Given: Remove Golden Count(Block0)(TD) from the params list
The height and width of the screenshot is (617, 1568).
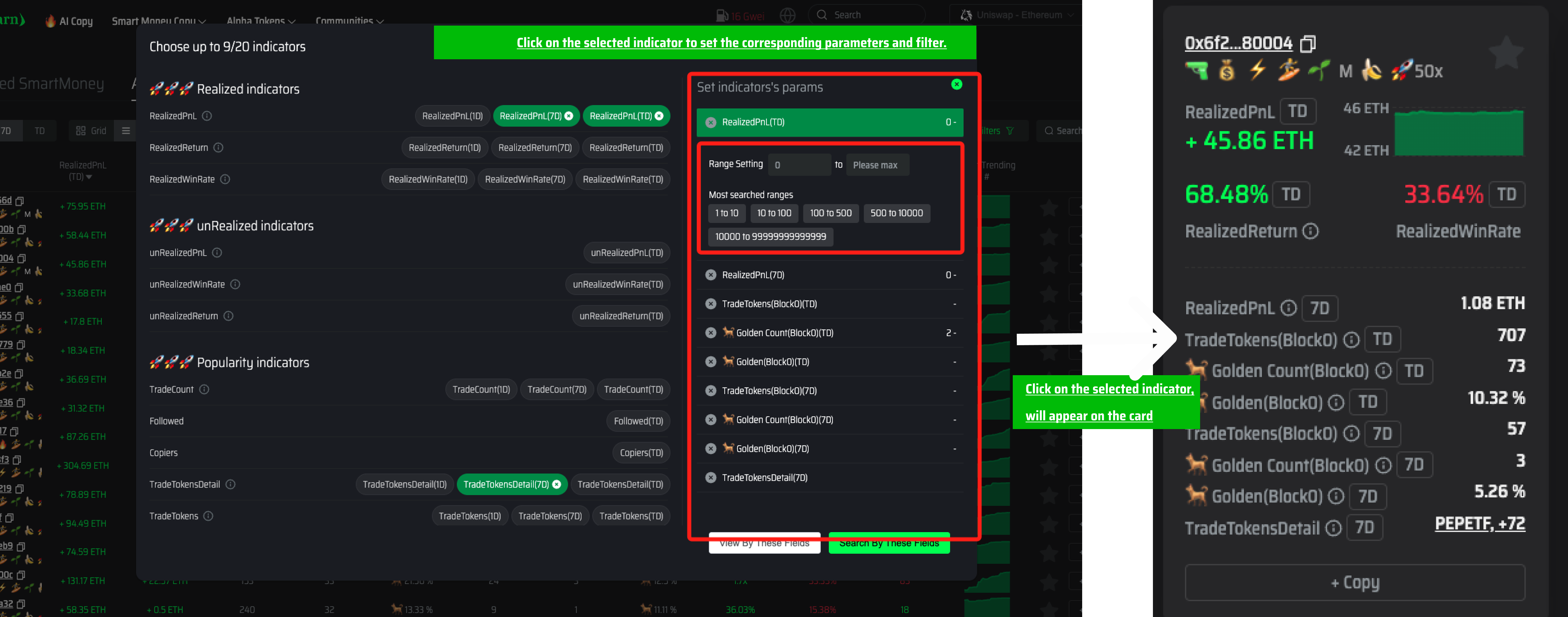Looking at the screenshot, I should click(710, 333).
